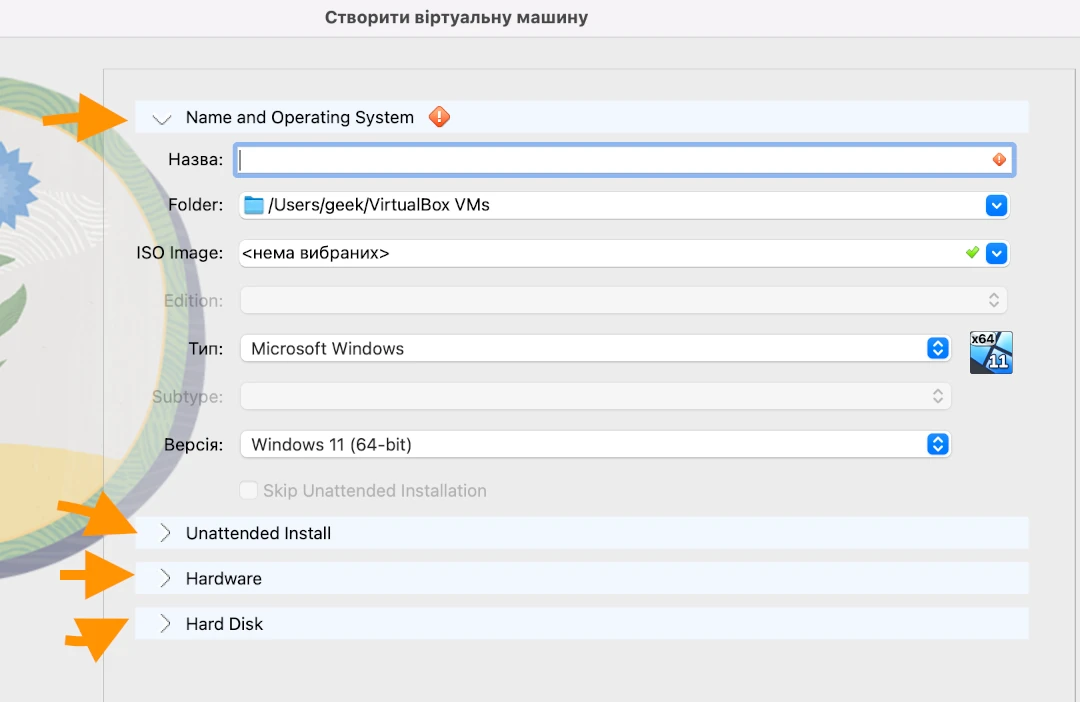Click the Версія: label
Image resolution: width=1080 pixels, height=702 pixels.
(194, 444)
